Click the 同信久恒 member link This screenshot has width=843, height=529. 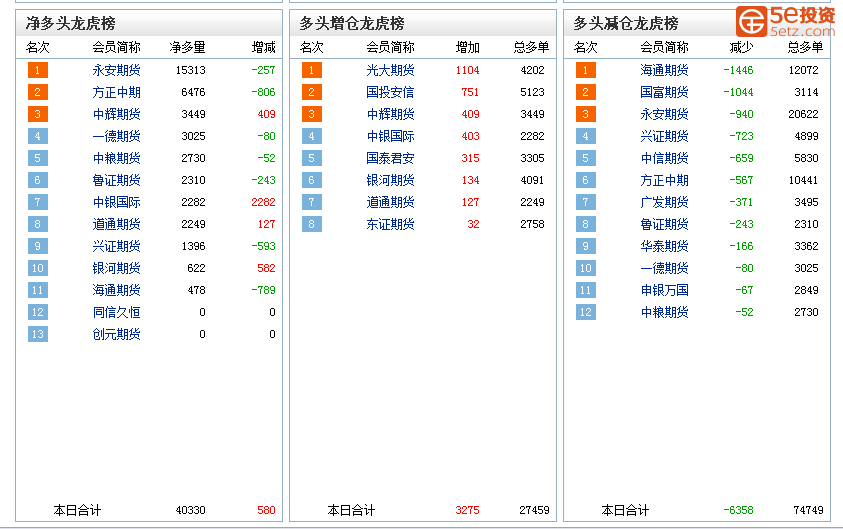tap(116, 313)
